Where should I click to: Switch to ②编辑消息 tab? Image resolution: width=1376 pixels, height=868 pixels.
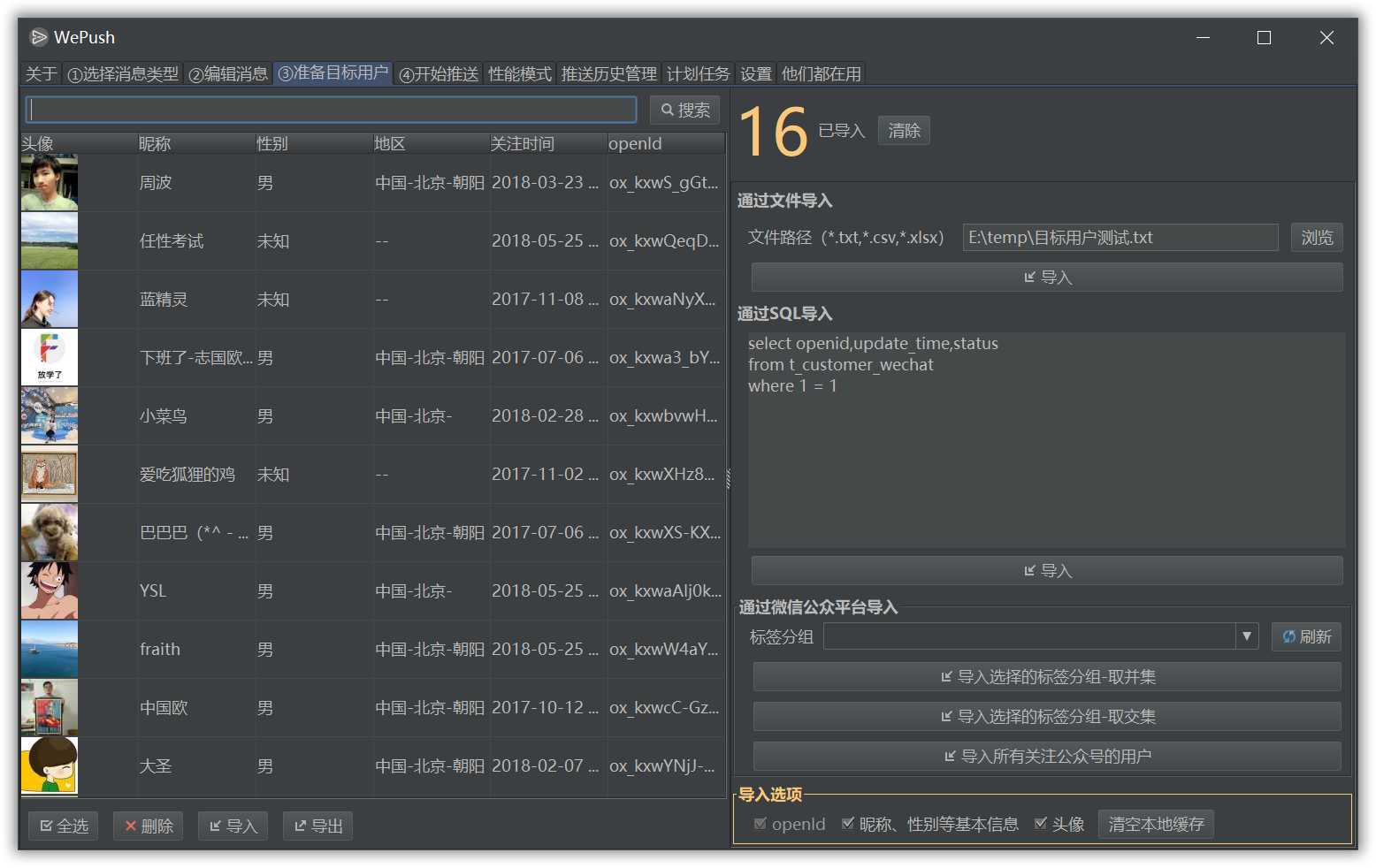228,74
